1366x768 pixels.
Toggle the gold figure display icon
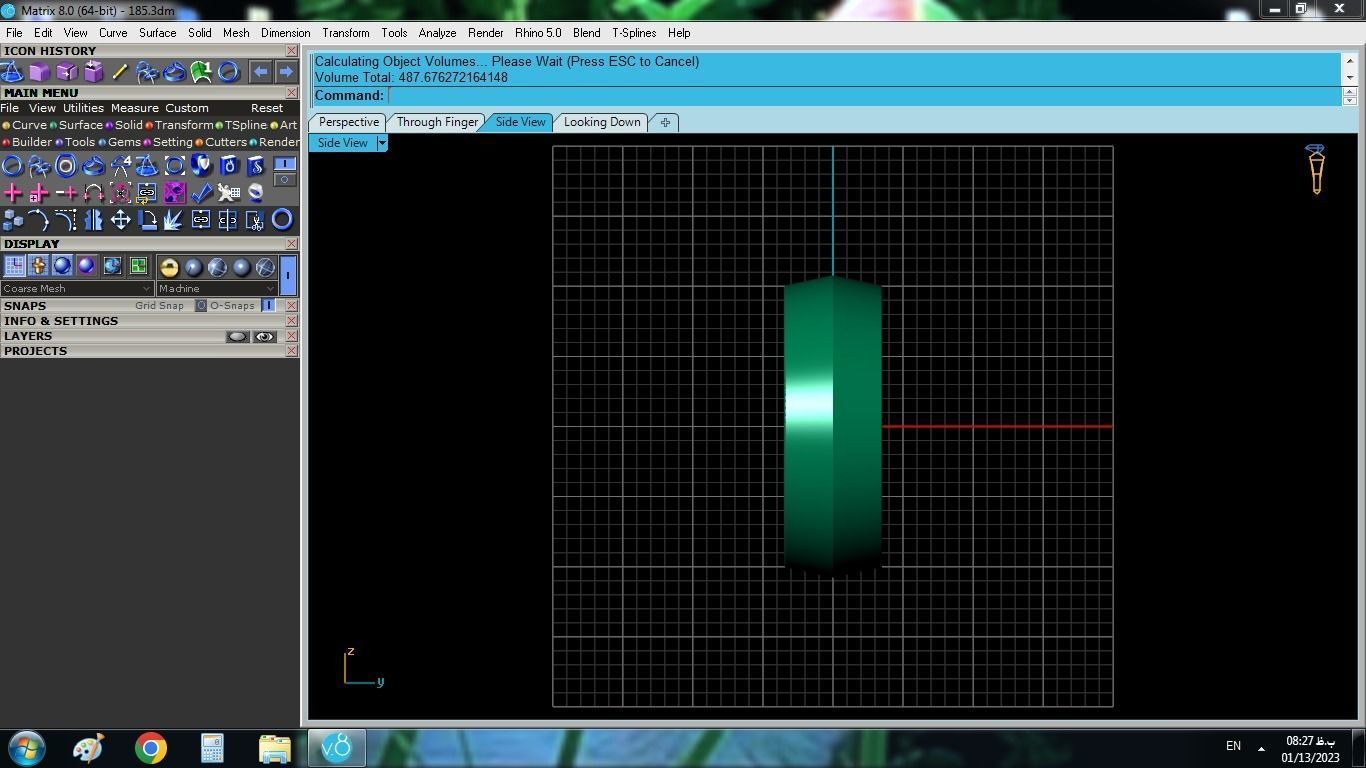[x=38, y=266]
